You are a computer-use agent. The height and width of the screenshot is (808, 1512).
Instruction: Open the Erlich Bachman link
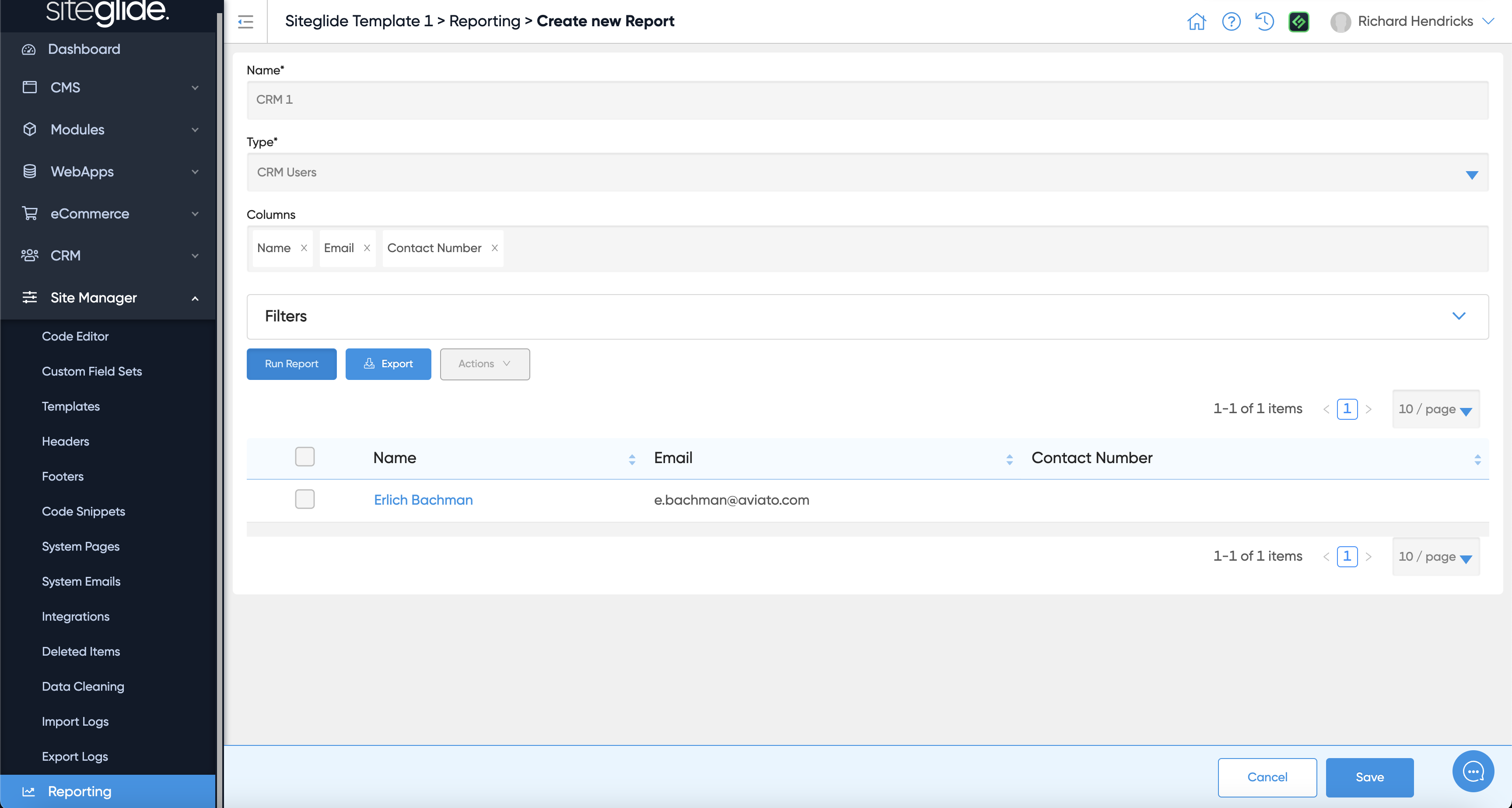click(x=423, y=500)
